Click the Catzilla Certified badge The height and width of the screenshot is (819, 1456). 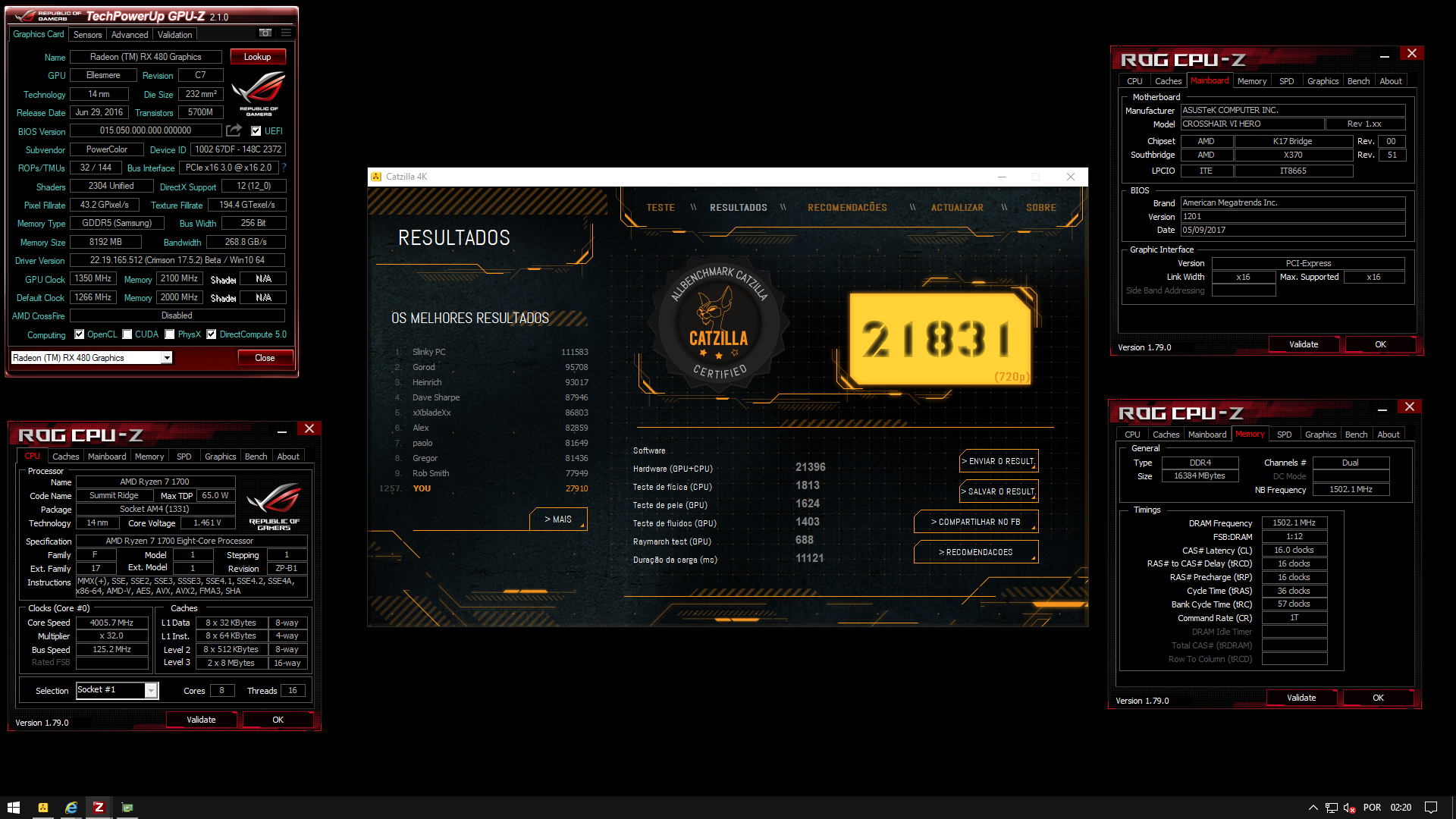tap(718, 325)
